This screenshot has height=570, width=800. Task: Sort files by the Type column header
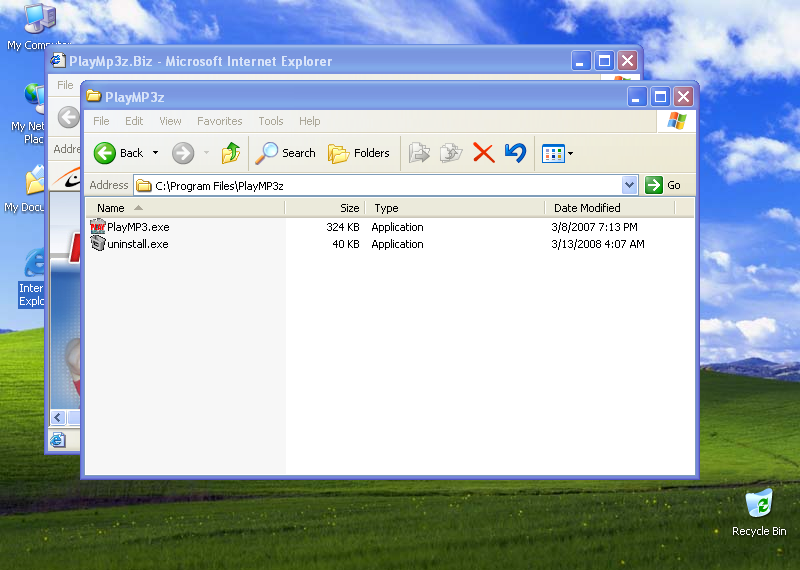(x=455, y=208)
